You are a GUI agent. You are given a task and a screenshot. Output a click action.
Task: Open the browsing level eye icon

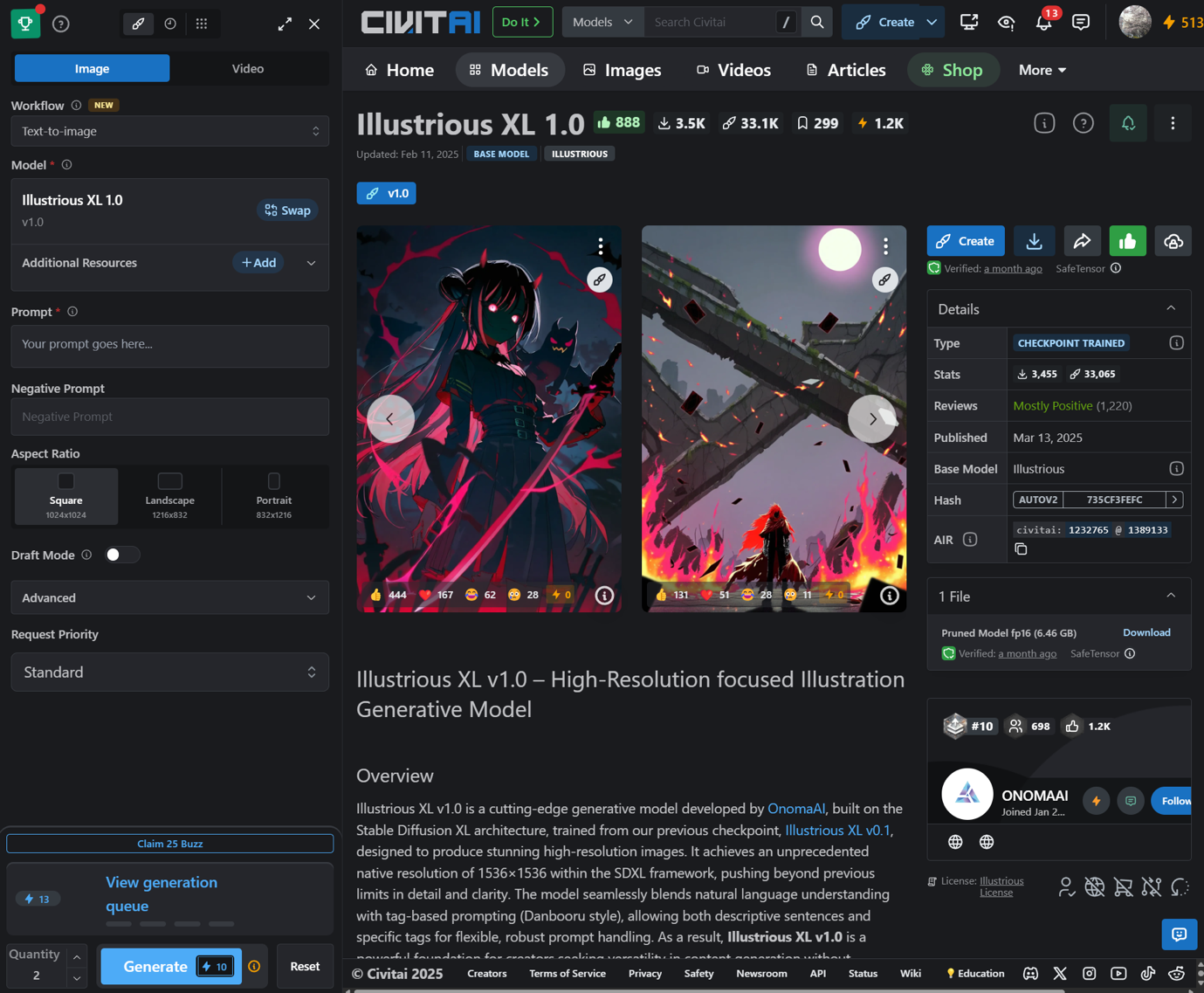tap(1006, 22)
